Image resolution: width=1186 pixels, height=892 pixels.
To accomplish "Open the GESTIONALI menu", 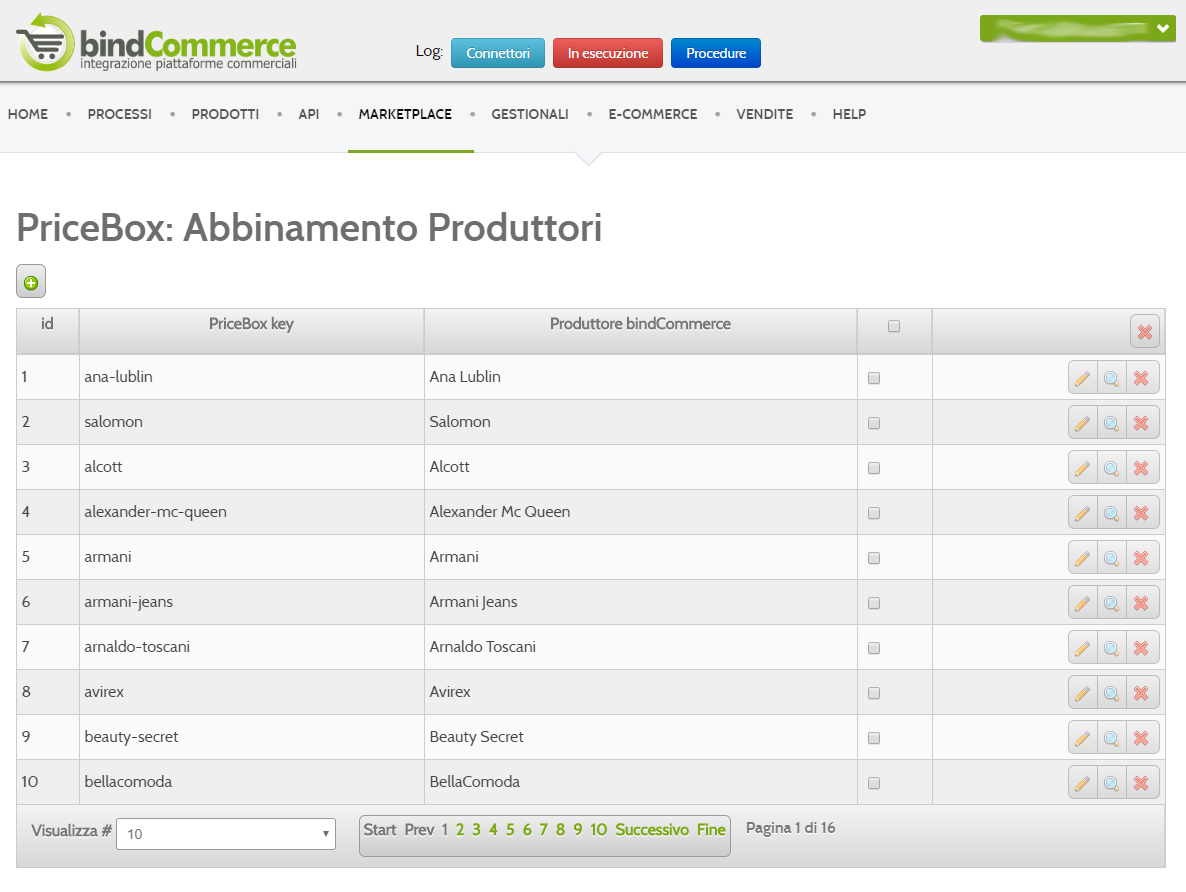I will pos(529,114).
